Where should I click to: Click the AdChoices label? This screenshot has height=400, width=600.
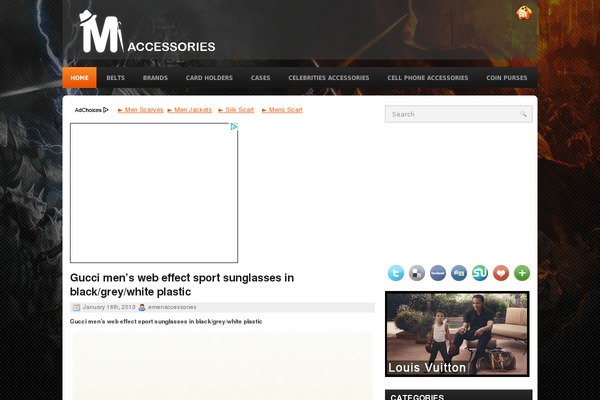coord(91,110)
